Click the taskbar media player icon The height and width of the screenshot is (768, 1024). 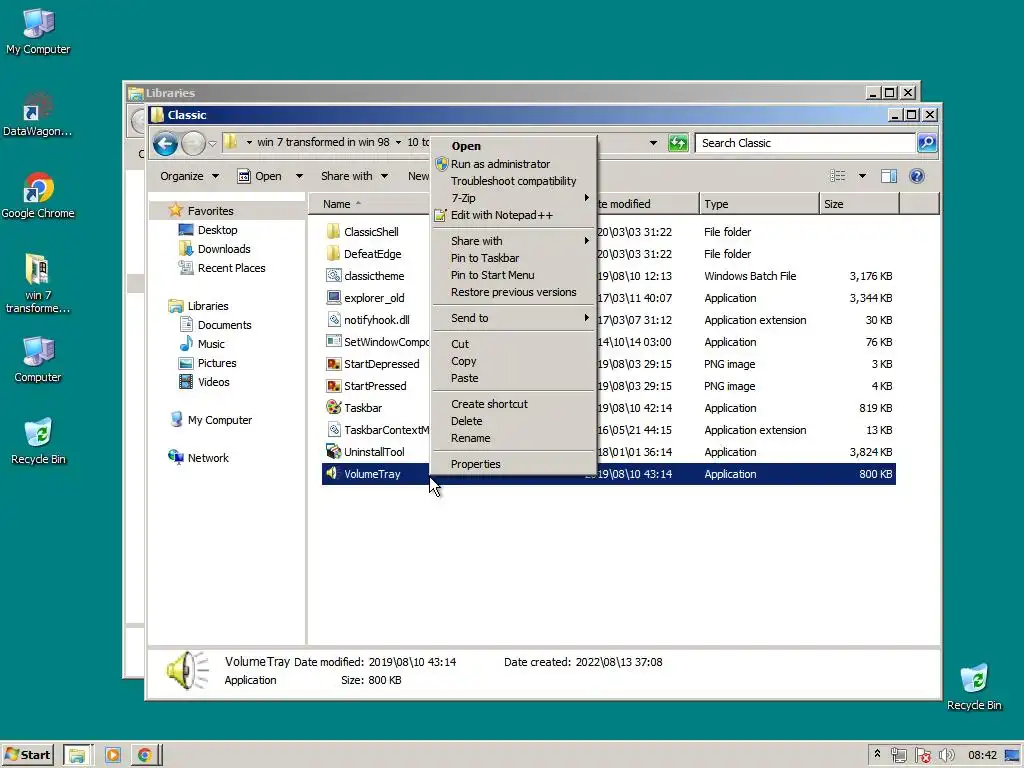click(112, 755)
